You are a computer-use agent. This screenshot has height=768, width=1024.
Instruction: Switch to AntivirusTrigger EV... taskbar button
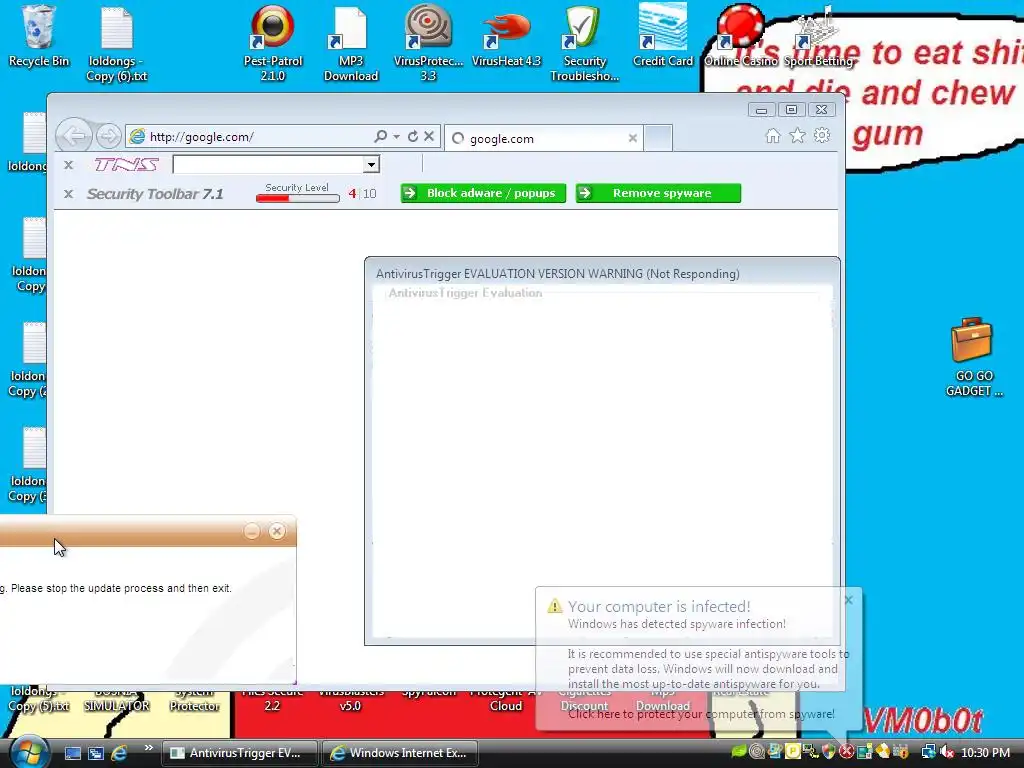tap(239, 753)
